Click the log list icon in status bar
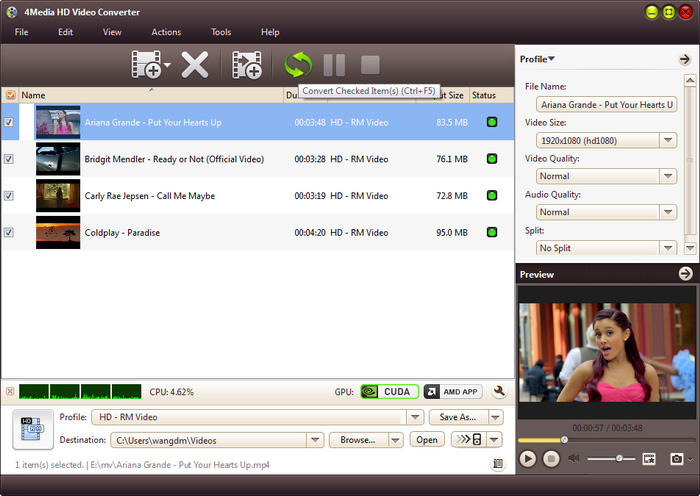Screen dimensions: 700x496 [498, 464]
